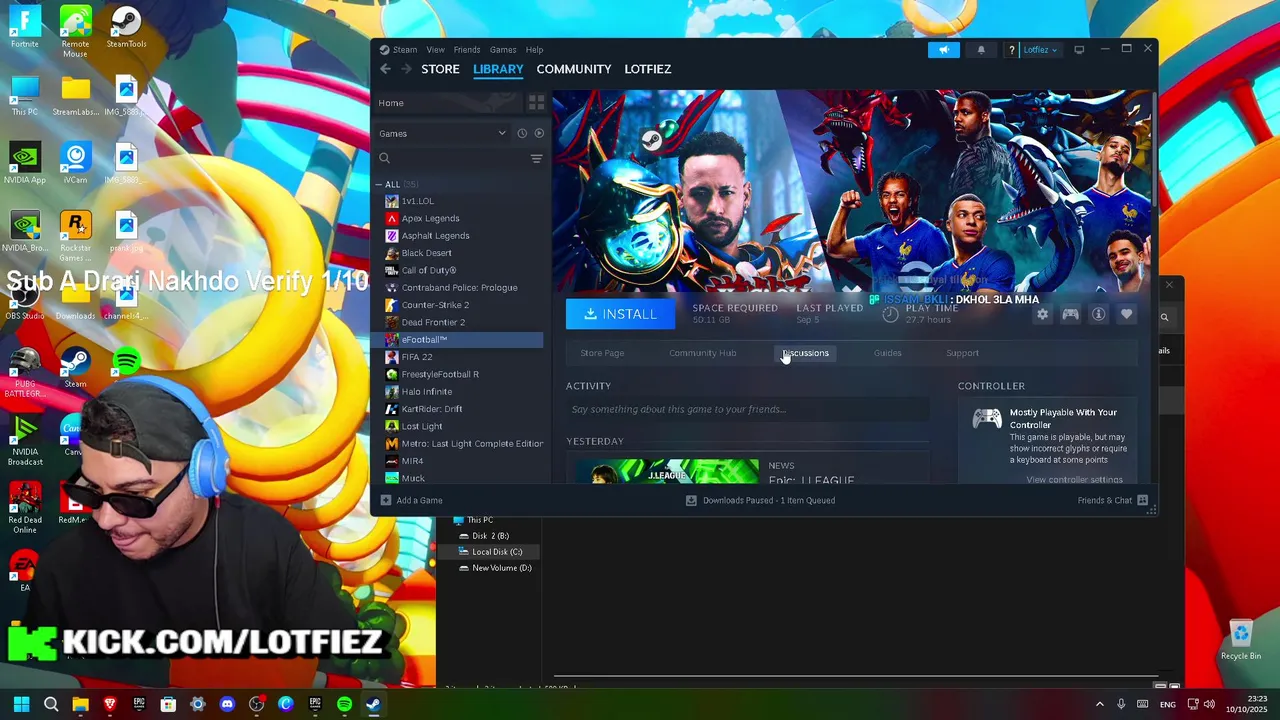Viewport: 1280px width, 720px height.
Task: Open the eFootball Discussions link
Action: tap(806, 353)
